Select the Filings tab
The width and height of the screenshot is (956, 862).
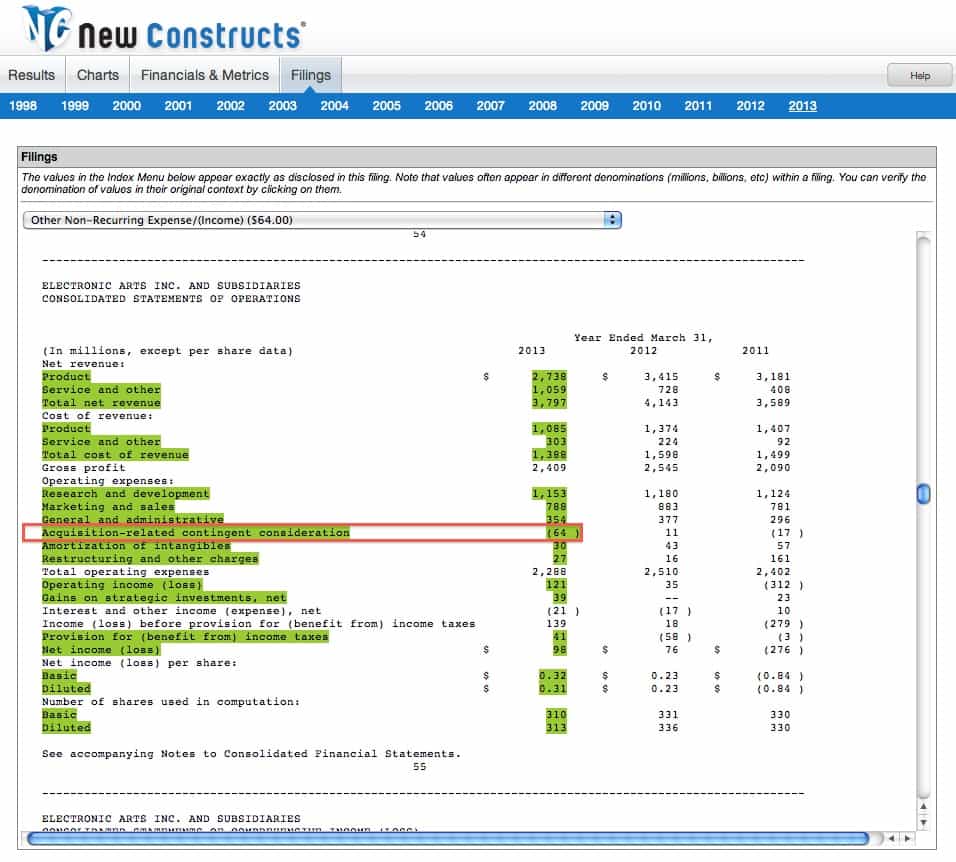[x=311, y=75]
